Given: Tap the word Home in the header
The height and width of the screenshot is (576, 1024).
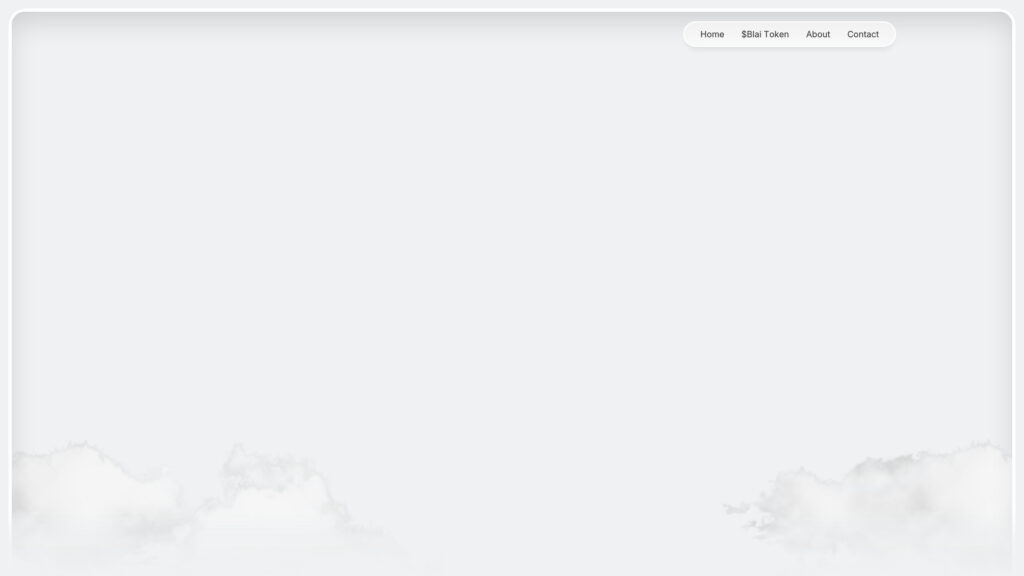Looking at the screenshot, I should 712,34.
